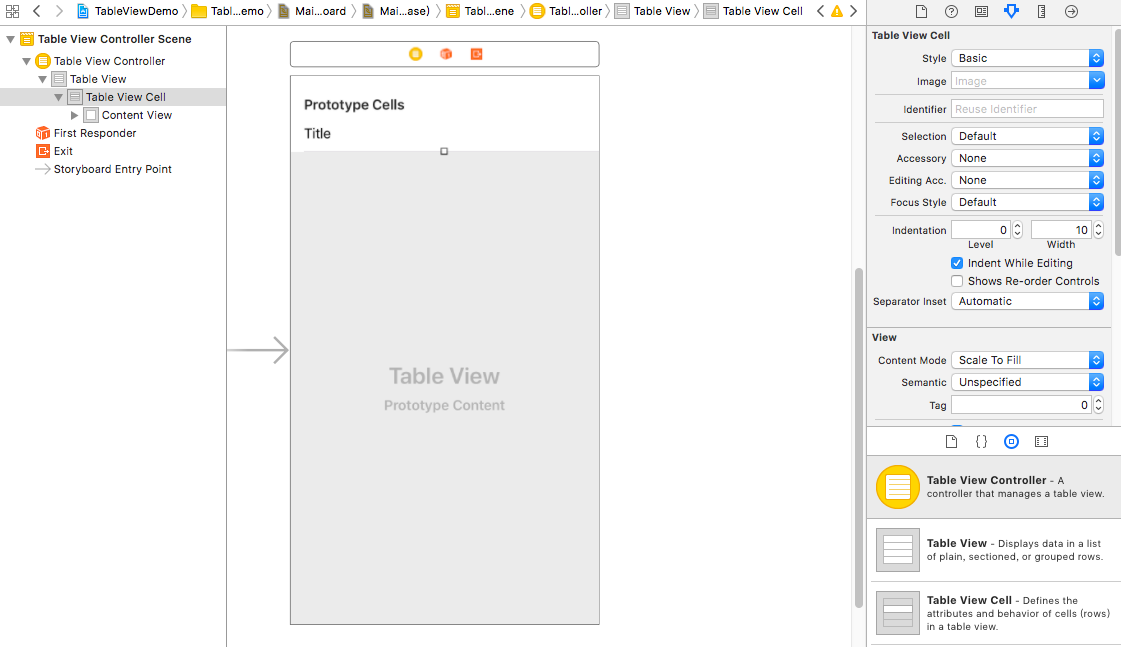Collapse the Table View Controller Scene

11,39
